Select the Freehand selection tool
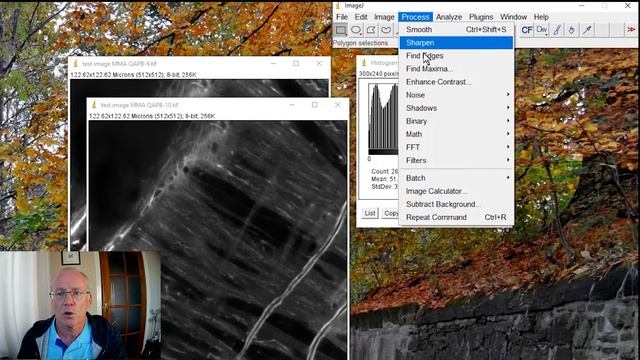Image resolution: width=640 pixels, height=360 pixels. [386, 30]
